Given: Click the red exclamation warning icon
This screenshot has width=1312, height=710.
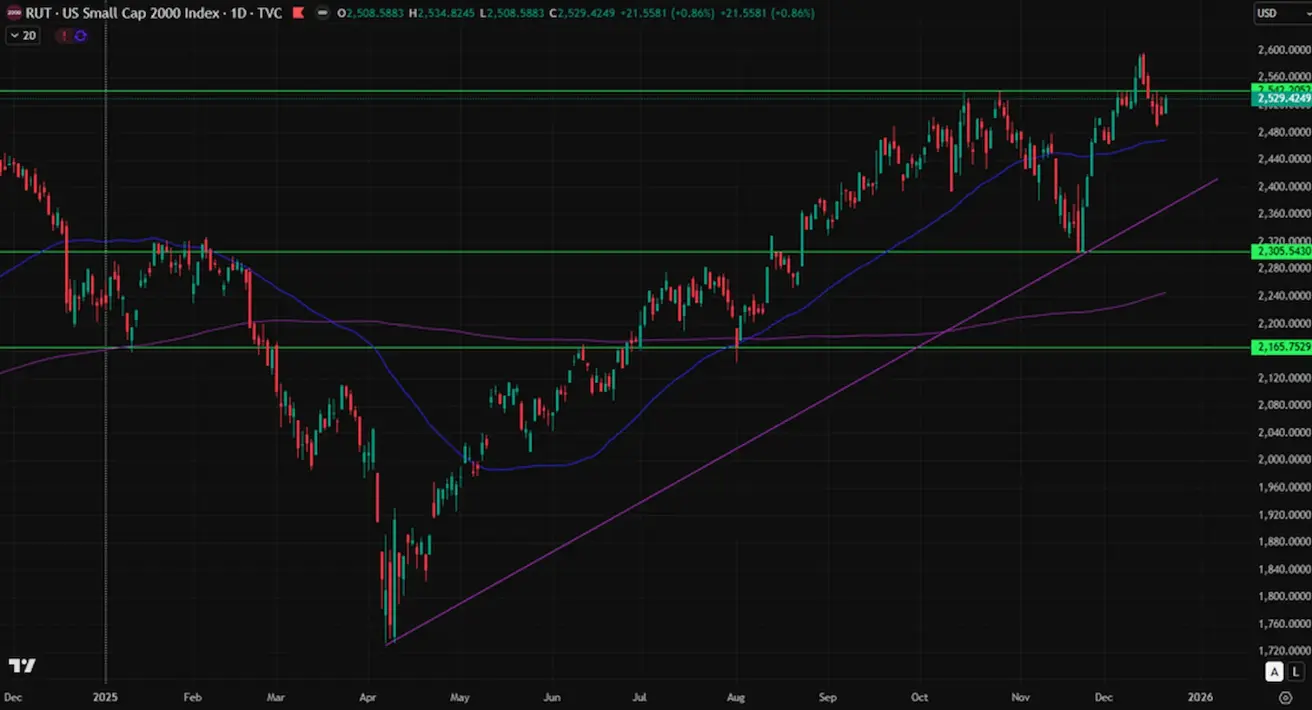Looking at the screenshot, I should 63,35.
